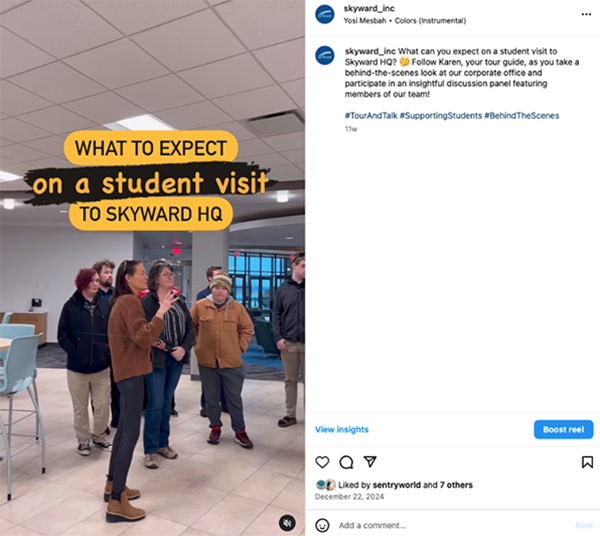This screenshot has height=536, width=600.
Task: Open the emoji picker smiley icon
Action: click(322, 525)
